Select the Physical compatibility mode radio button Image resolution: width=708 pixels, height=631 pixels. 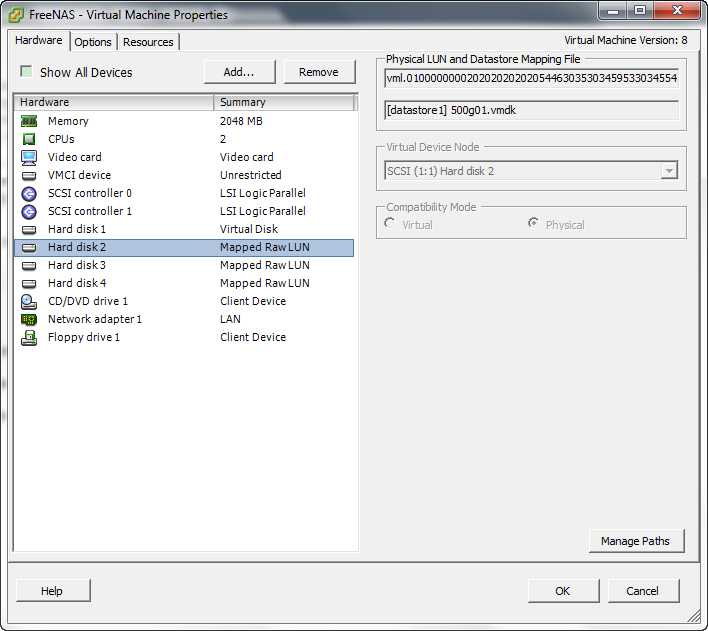tap(533, 223)
